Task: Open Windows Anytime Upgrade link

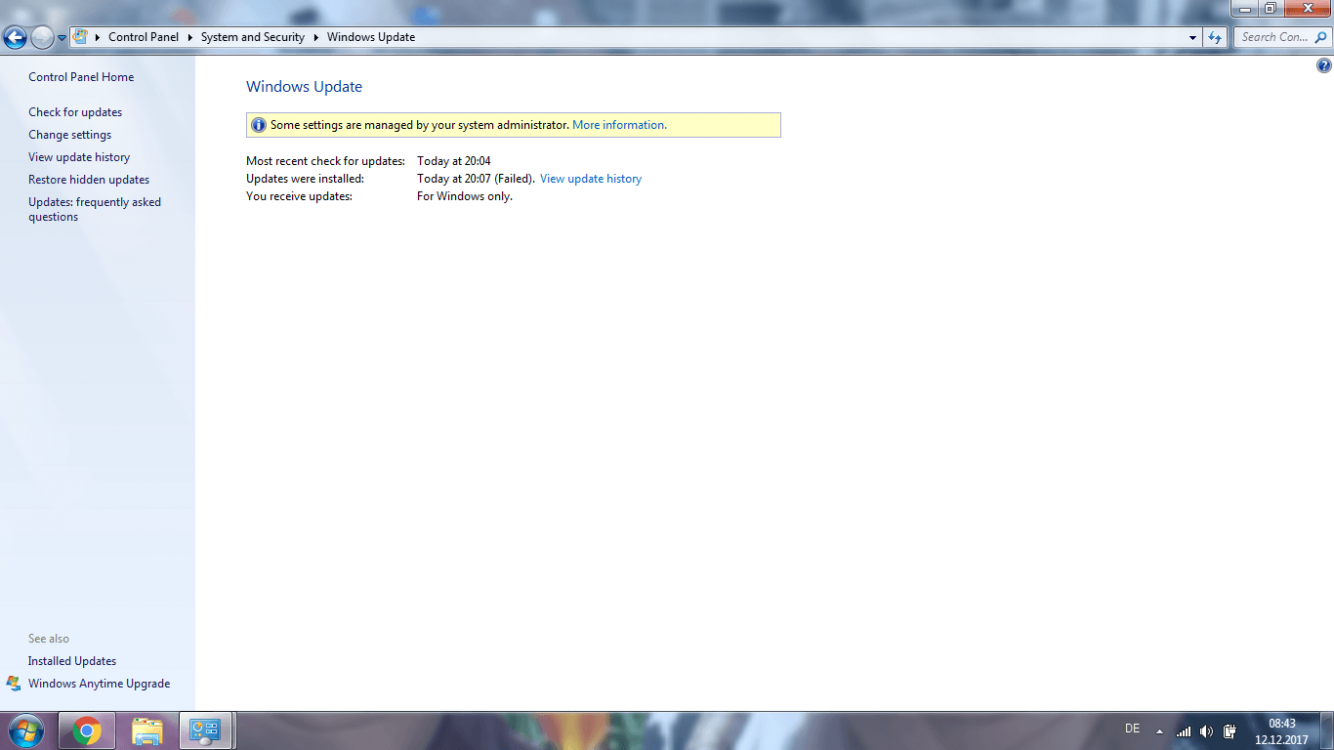Action: click(x=99, y=684)
